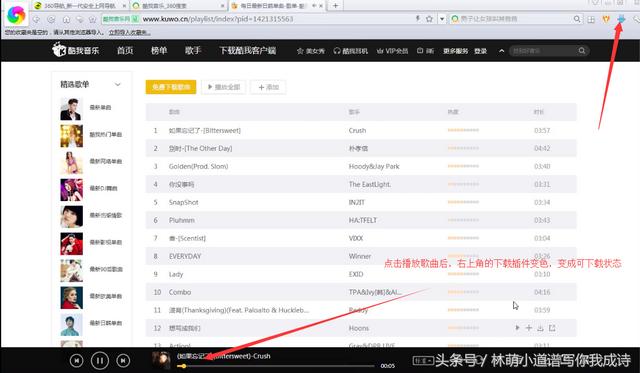The height and width of the screenshot is (373, 640).
Task: Click the address bar URL www.kuwo.cn
Action: [x=218, y=19]
